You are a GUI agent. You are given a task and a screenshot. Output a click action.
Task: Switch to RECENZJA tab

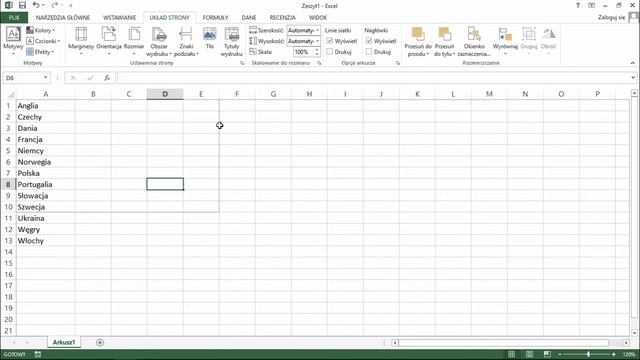tap(282, 18)
